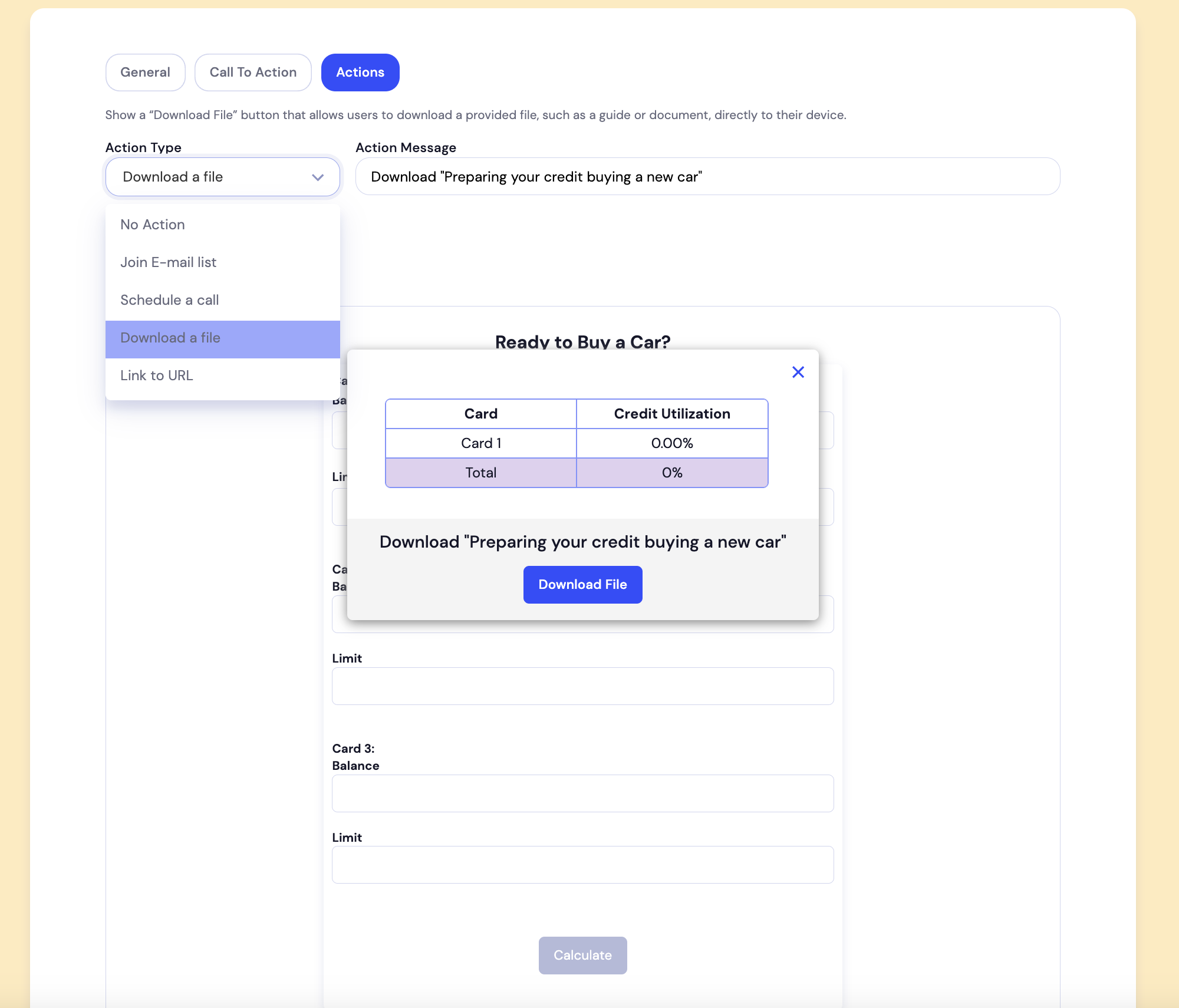
Task: Select the Card 1 row in the table
Action: coord(480,443)
